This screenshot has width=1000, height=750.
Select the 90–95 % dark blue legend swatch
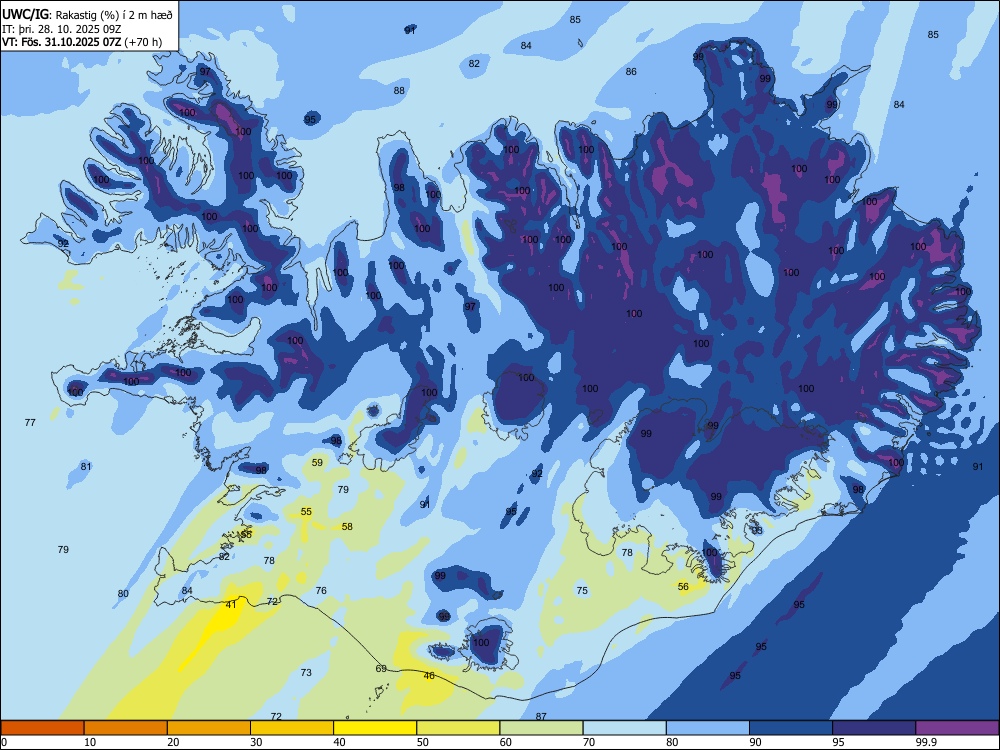click(791, 728)
